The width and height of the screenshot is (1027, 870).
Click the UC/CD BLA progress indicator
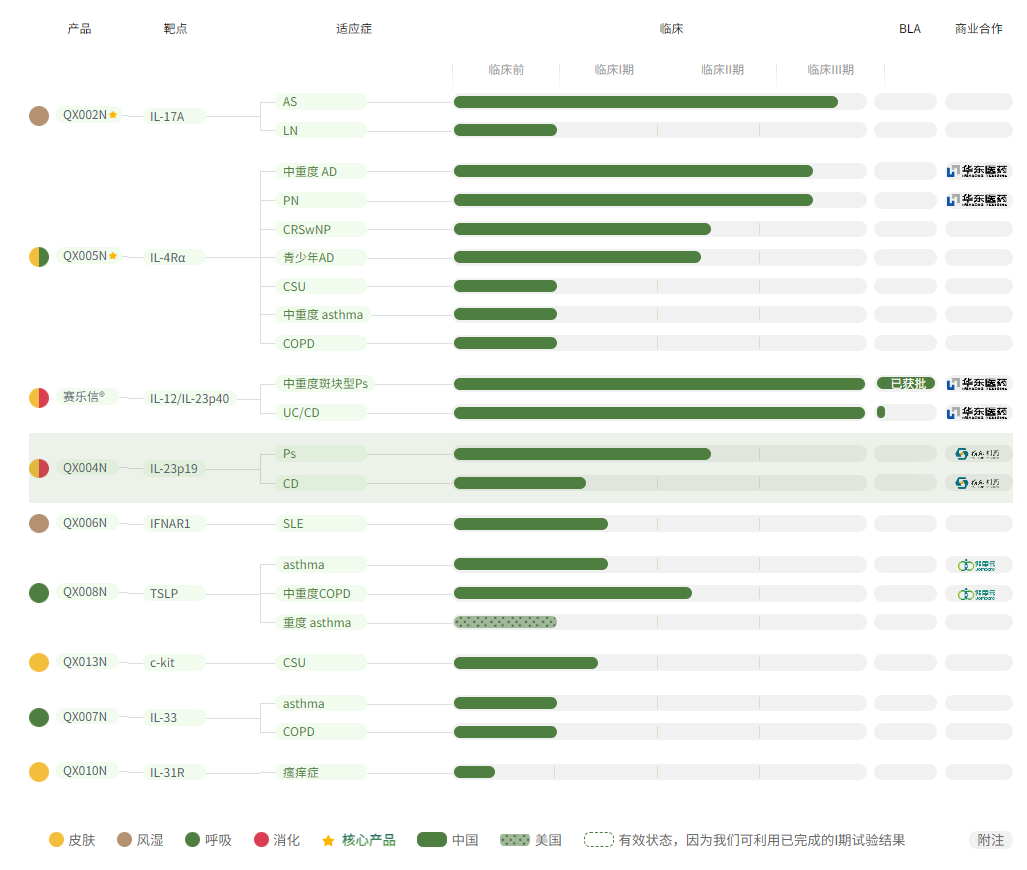coord(881,412)
